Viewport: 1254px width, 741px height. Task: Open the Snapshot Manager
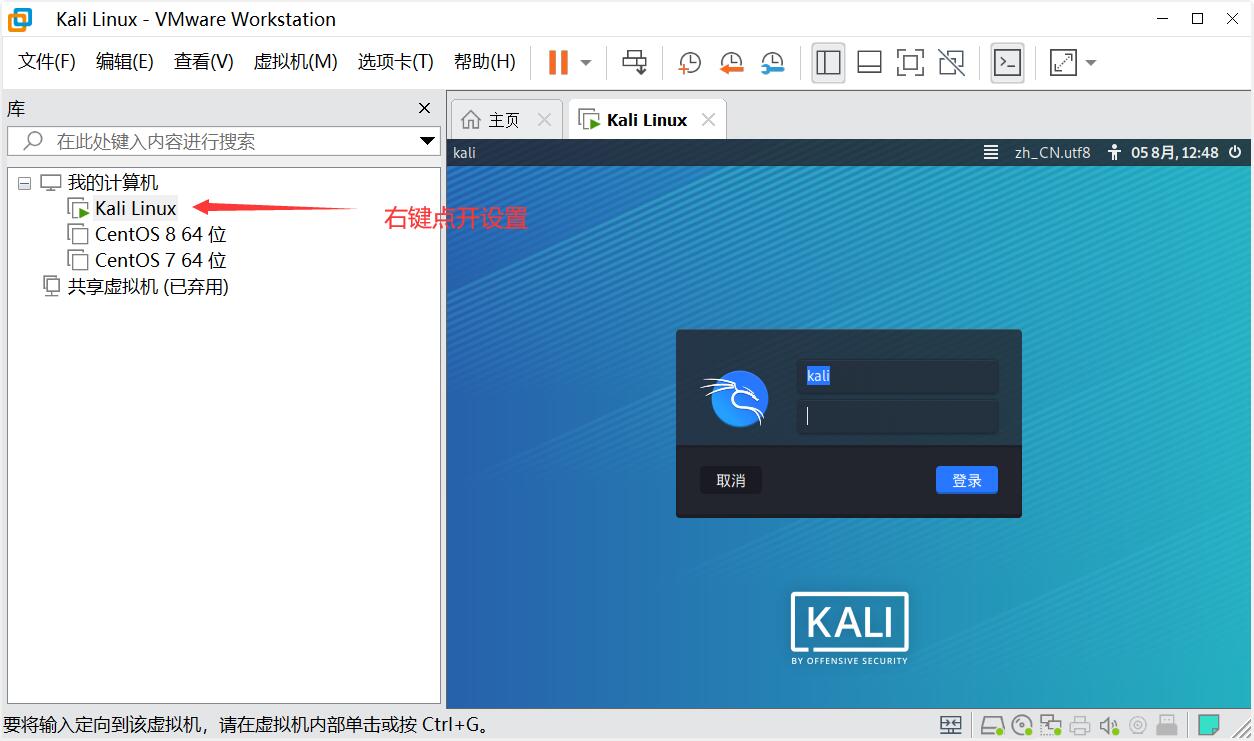(773, 62)
